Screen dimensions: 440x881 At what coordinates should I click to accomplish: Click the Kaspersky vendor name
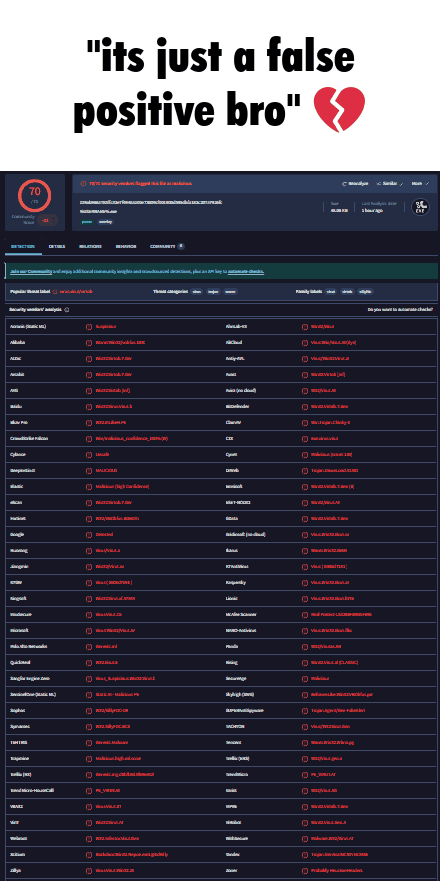tap(236, 583)
